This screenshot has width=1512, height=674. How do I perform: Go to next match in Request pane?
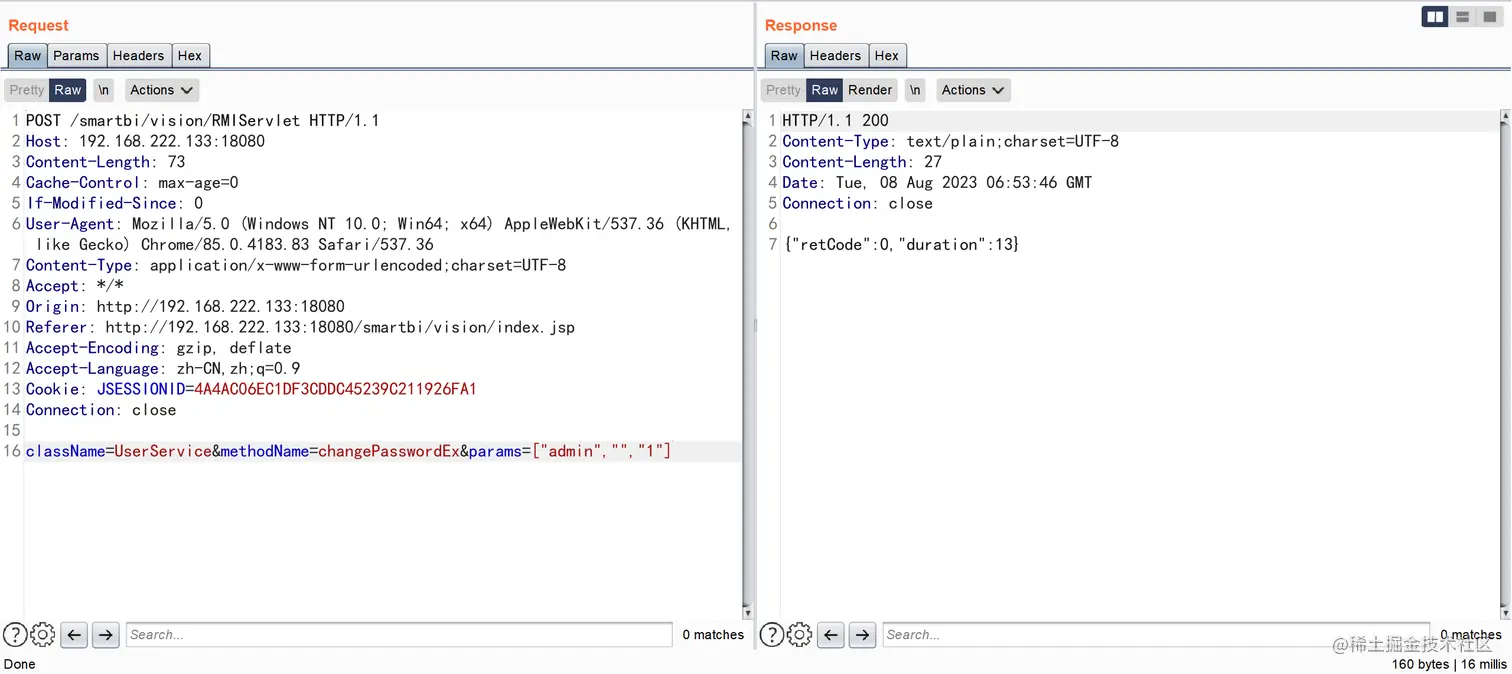coord(106,634)
